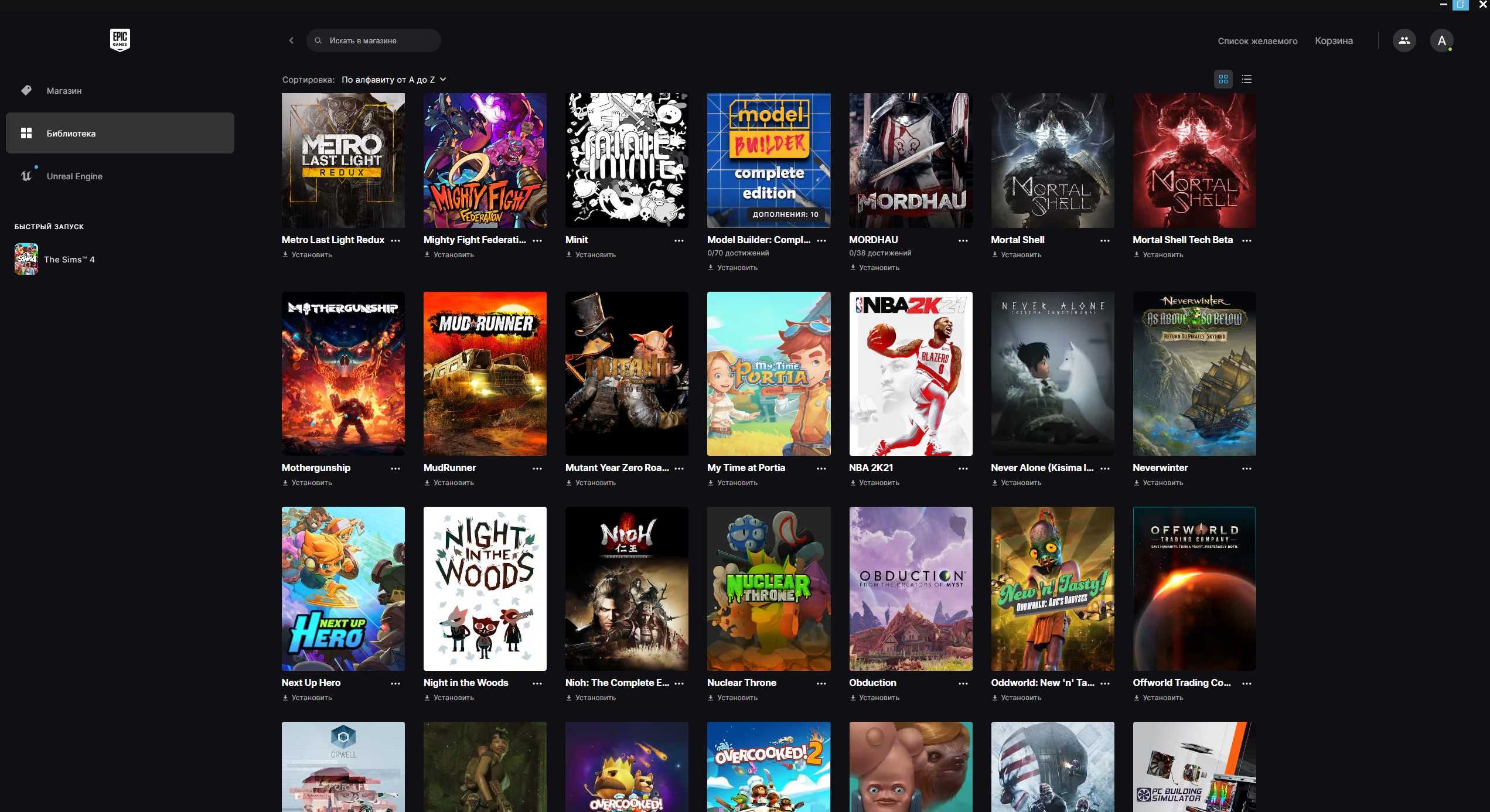This screenshot has height=812, width=1490.
Task: Open options menu for My Time at Portia
Action: (x=821, y=468)
